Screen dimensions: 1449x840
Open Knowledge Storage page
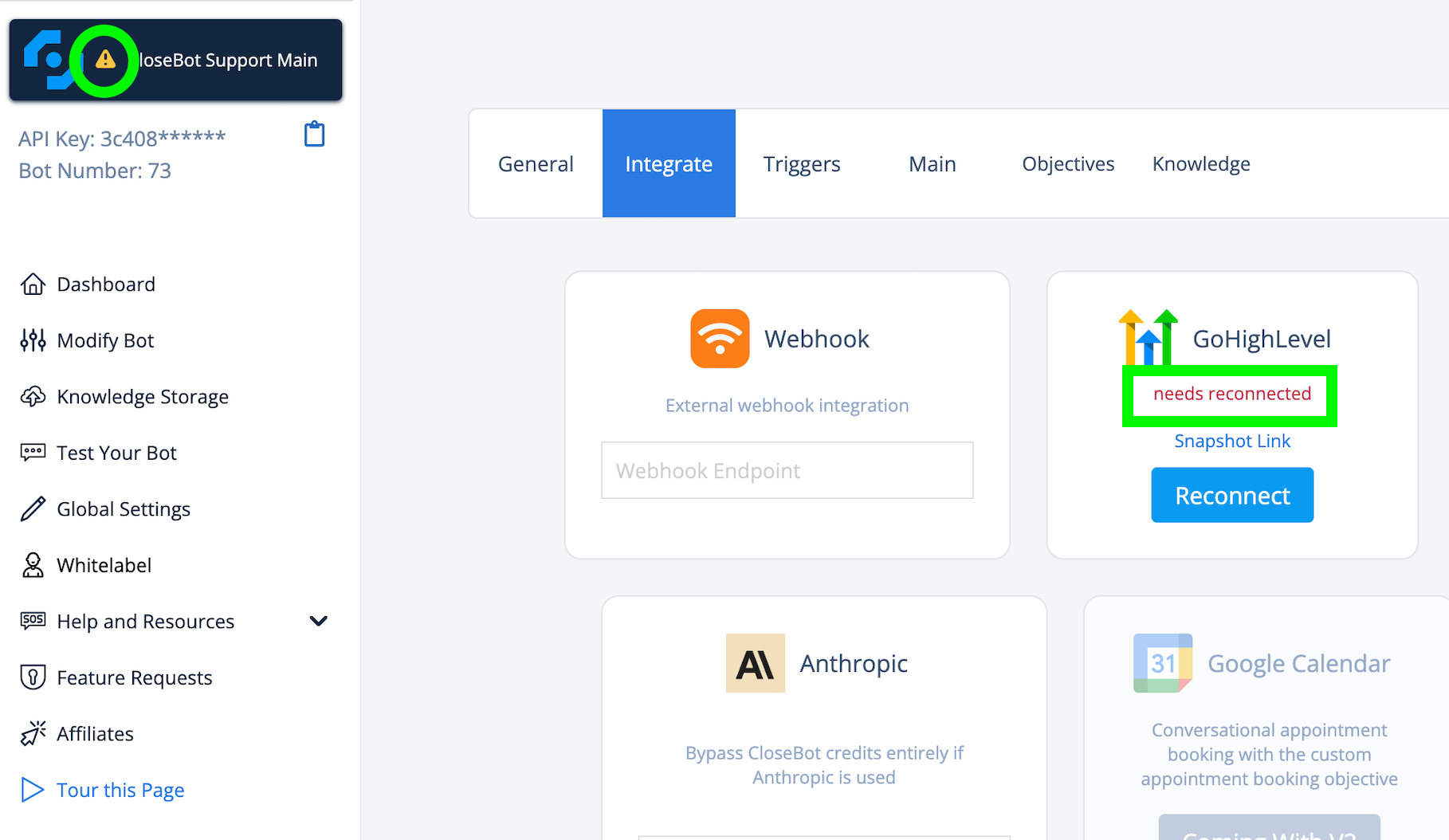(x=143, y=397)
